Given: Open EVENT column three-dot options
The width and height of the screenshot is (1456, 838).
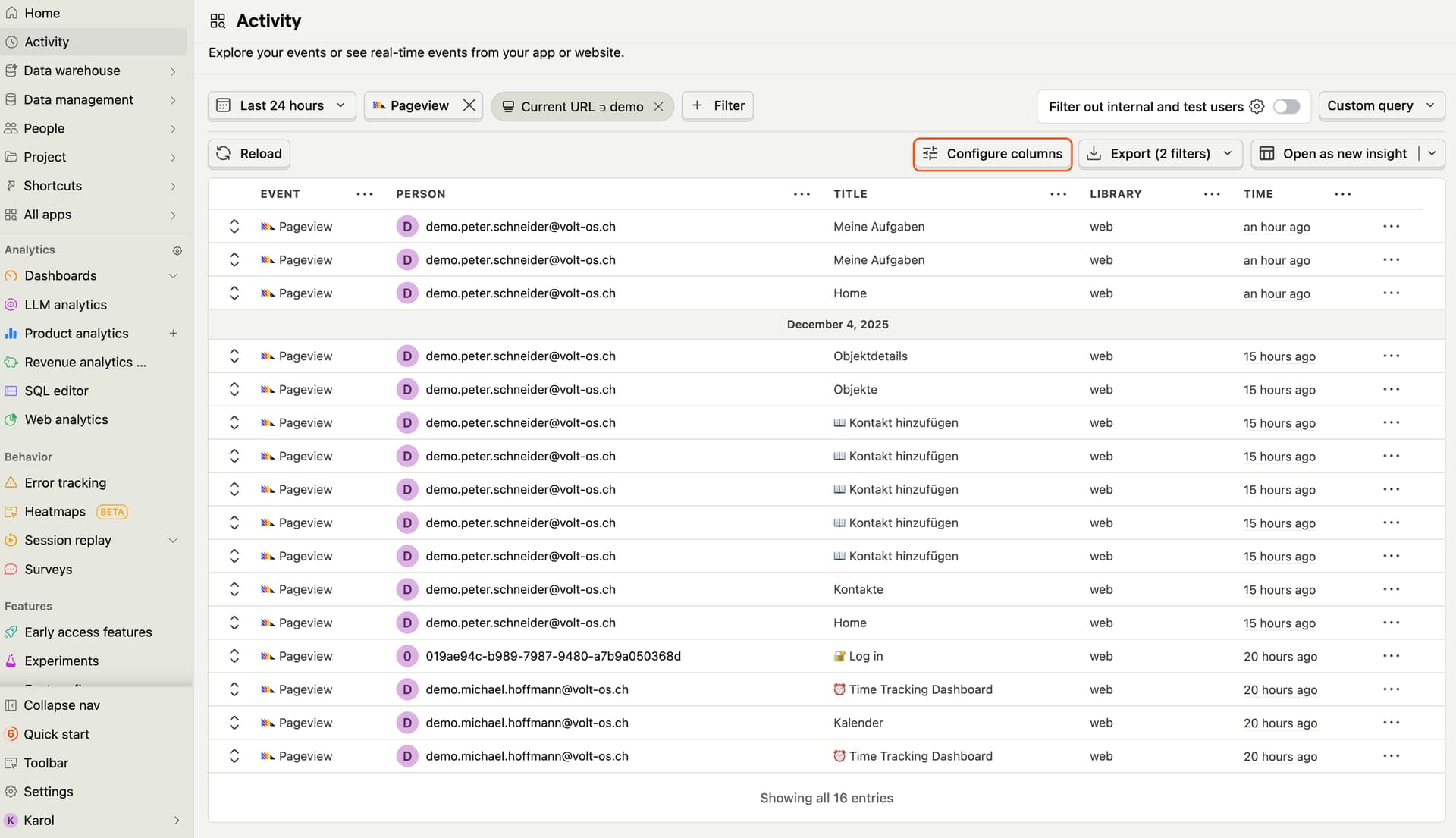Looking at the screenshot, I should coord(364,194).
